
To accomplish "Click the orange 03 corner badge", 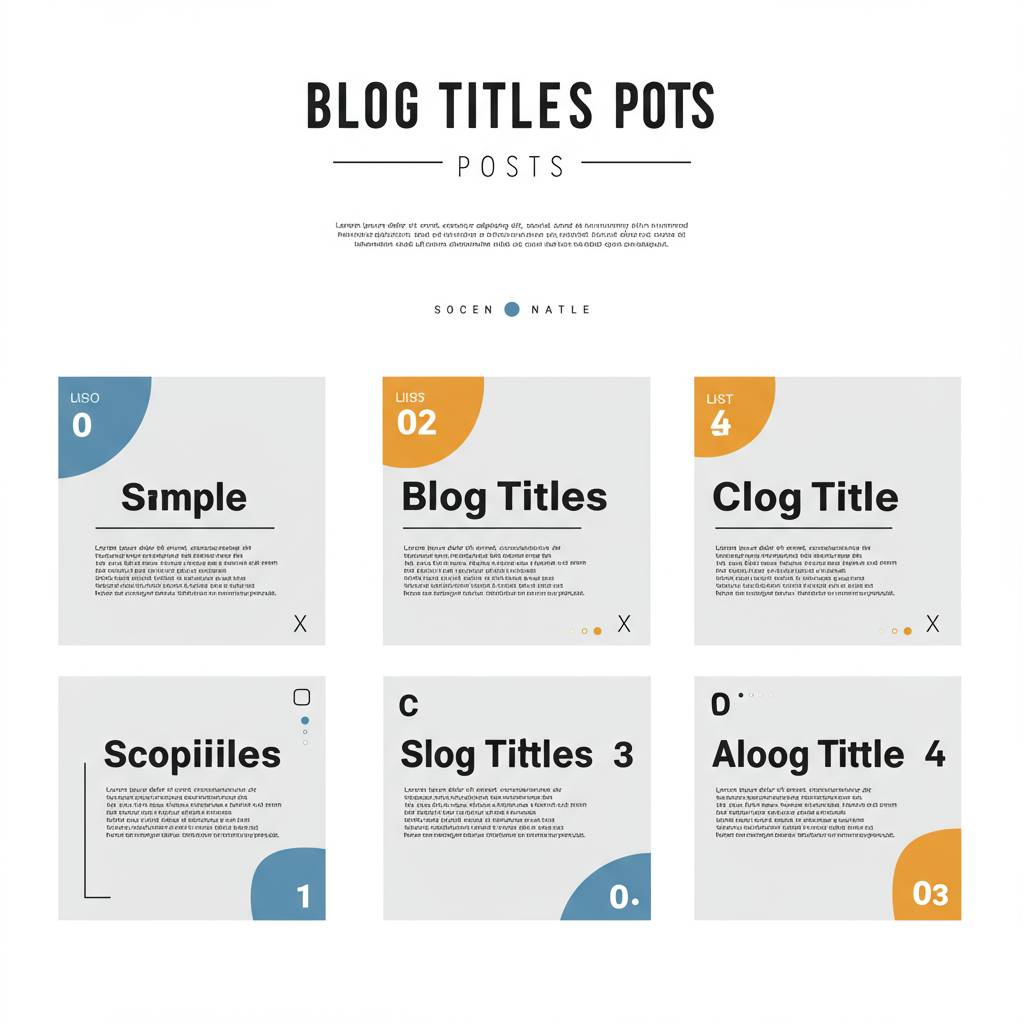I will 928,875.
